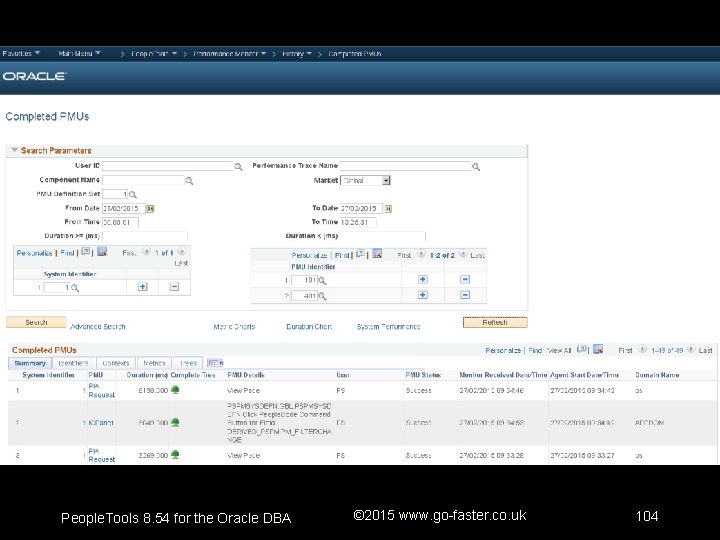Click lookup icon next to PMU Identifier 401
720x540 pixels.
[x=322, y=296]
